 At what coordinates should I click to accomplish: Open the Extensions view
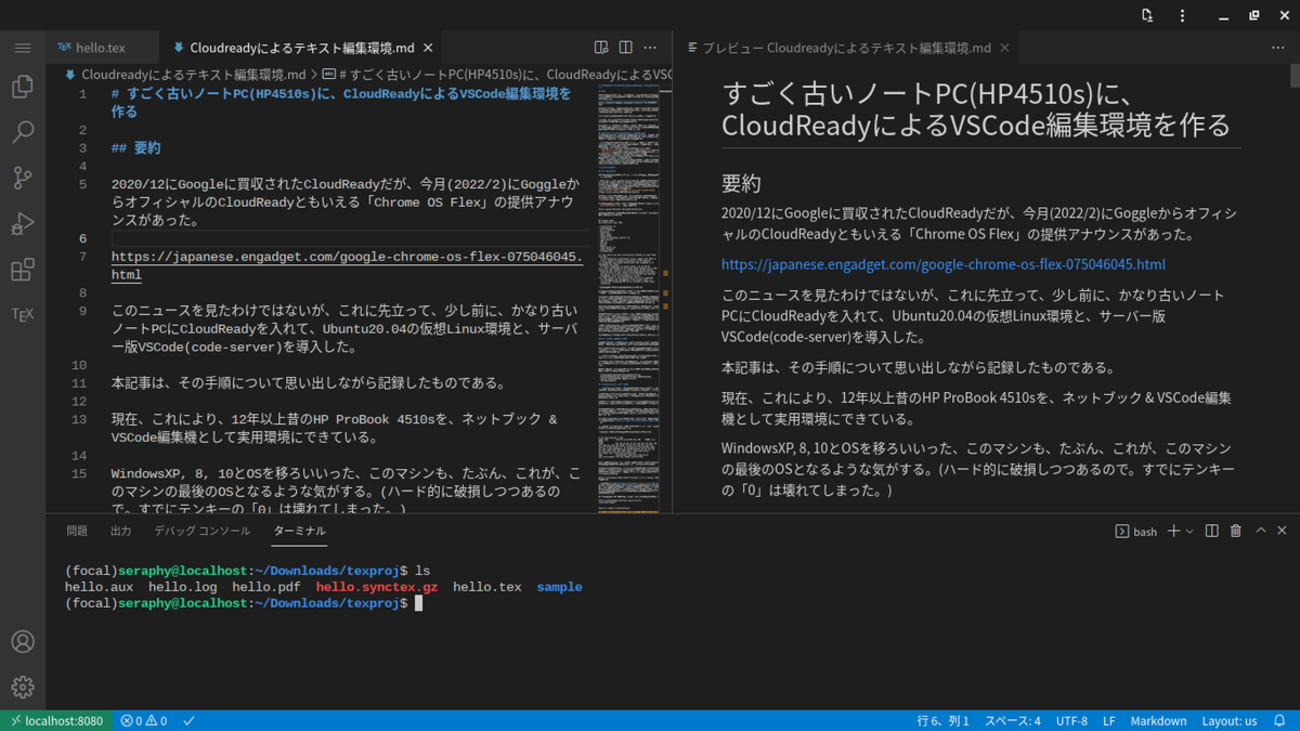pos(22,270)
